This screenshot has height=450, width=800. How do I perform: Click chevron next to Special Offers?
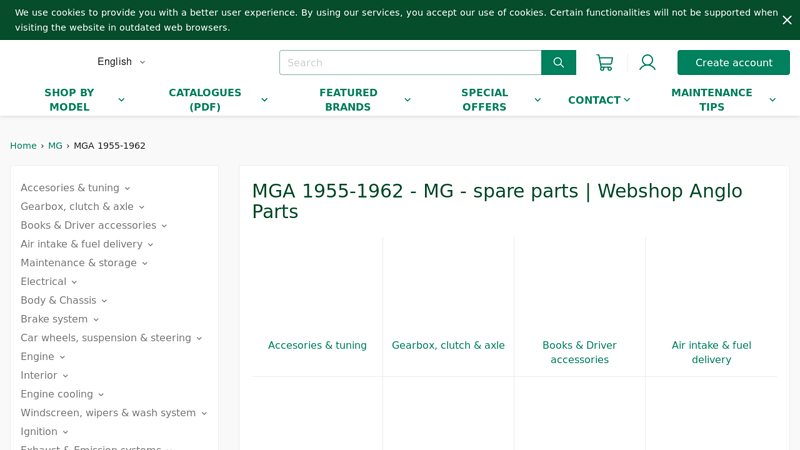(x=537, y=100)
